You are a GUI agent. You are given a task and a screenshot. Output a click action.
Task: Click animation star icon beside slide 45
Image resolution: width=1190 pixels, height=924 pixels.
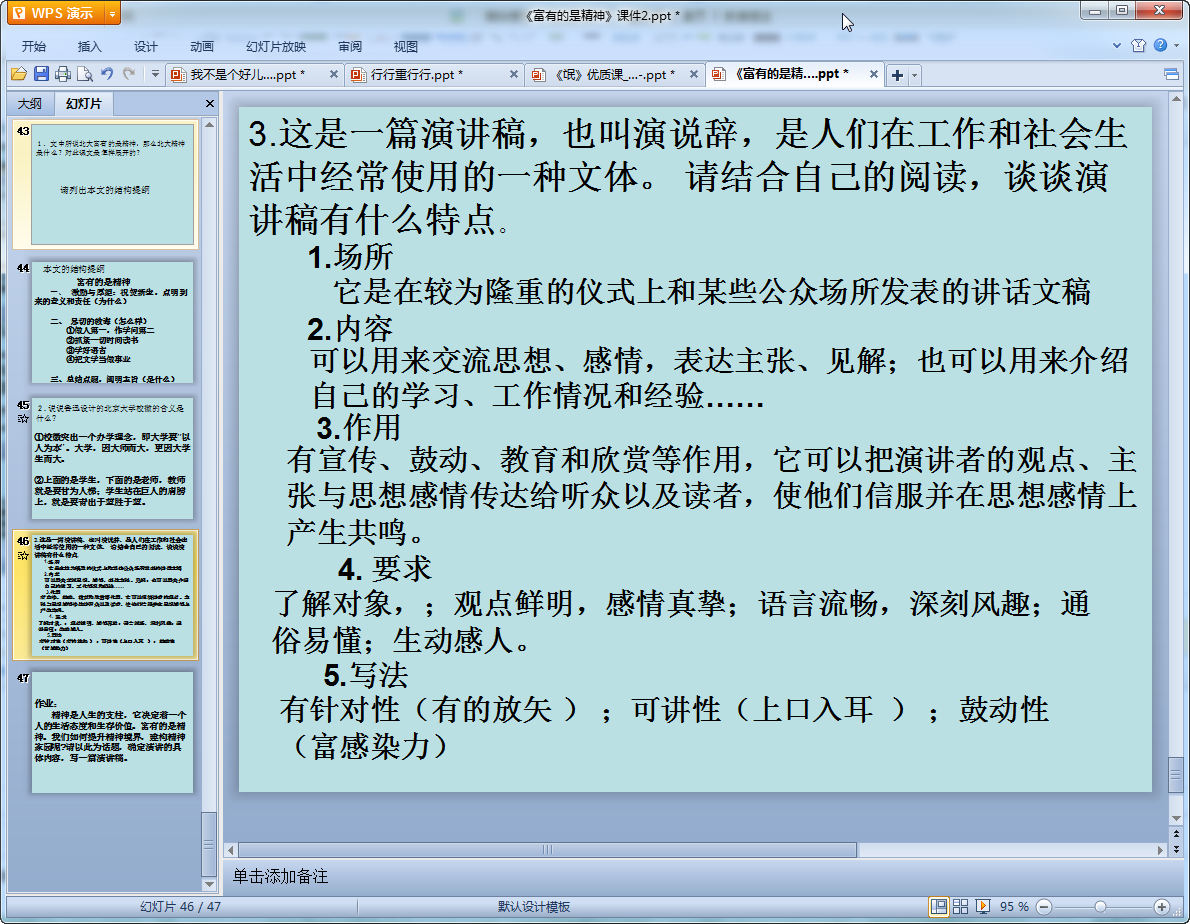click(23, 419)
